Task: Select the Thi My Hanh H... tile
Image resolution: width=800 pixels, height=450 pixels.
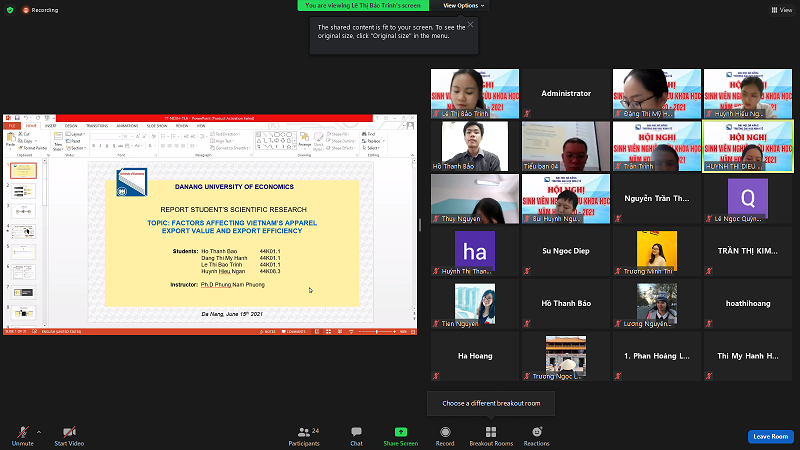Action: point(748,356)
